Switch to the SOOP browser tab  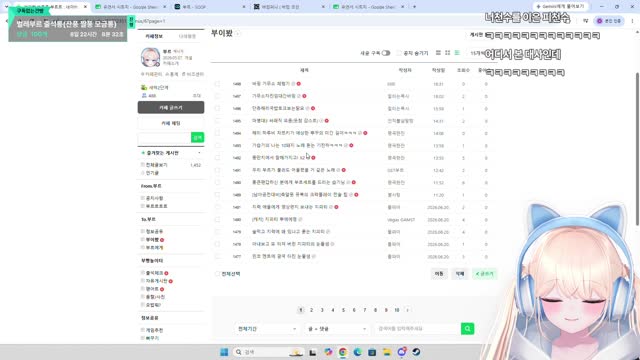pos(209,7)
